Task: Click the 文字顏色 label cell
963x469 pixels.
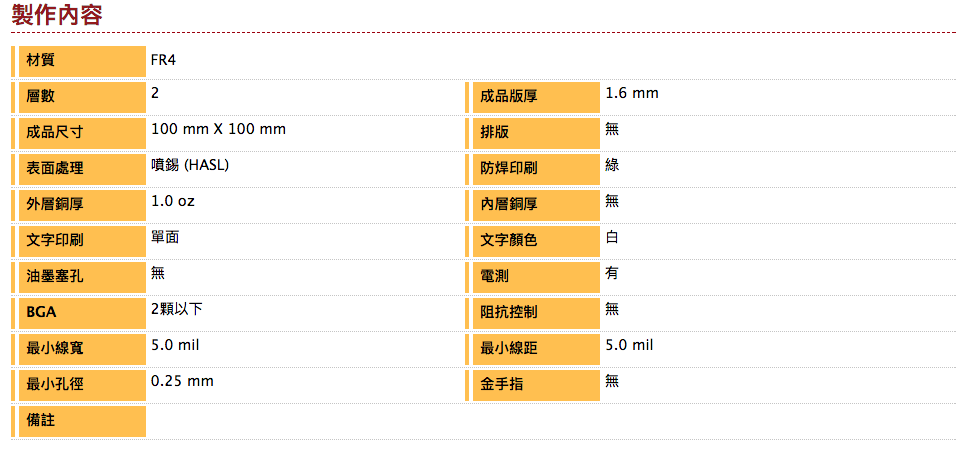Action: 535,241
